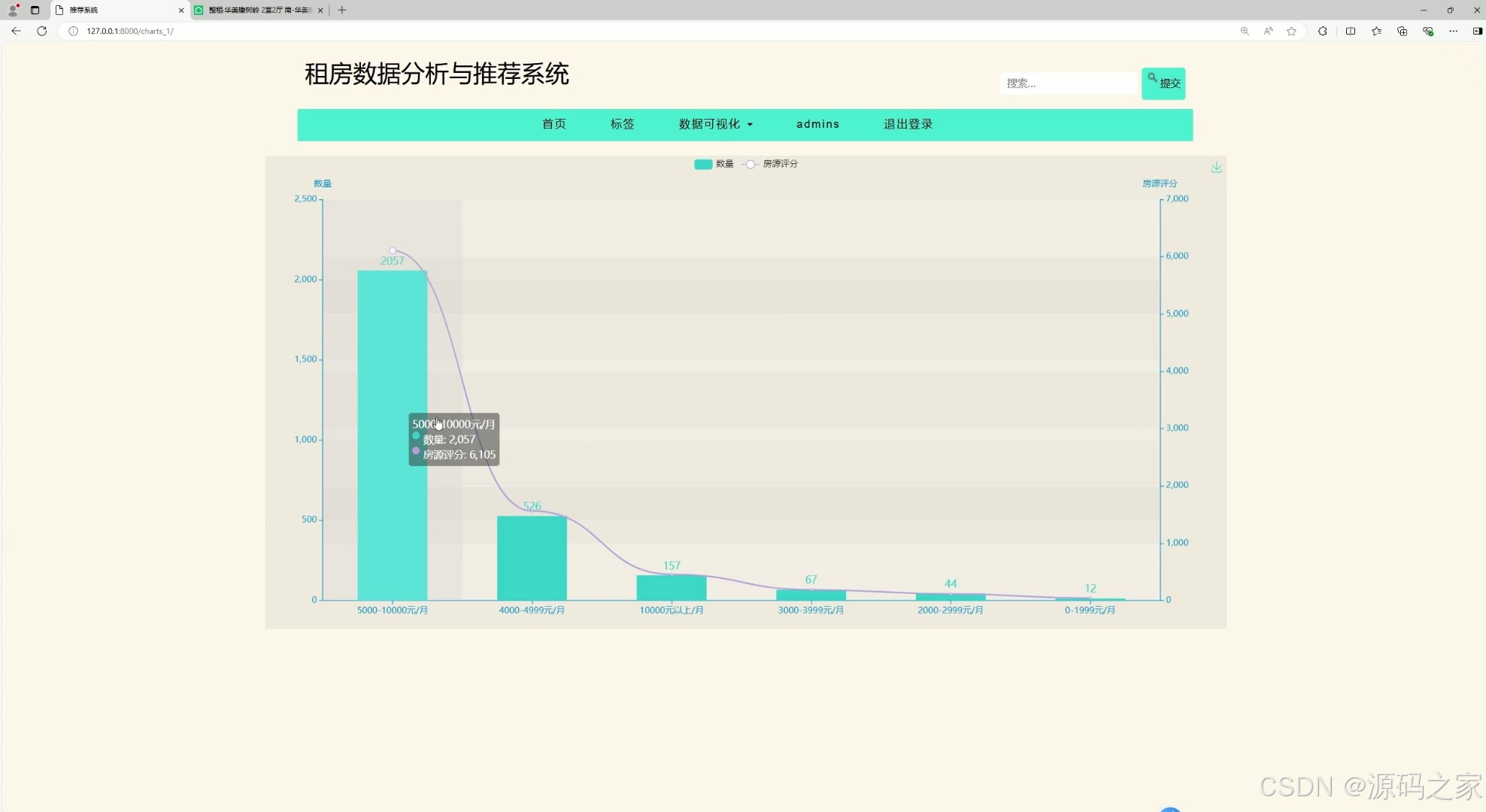Click the browser refresh icon
Screen dimensions: 1486x812
[x=42, y=31]
